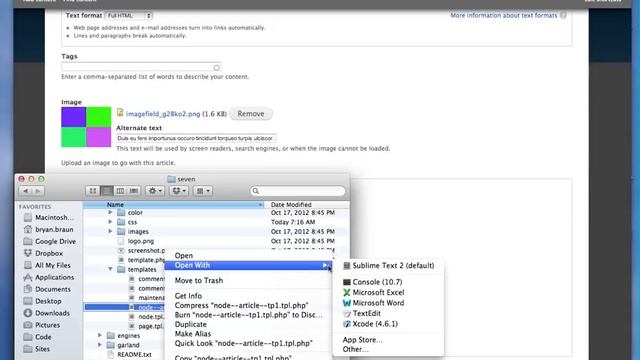The height and width of the screenshot is (360, 640).
Task: Expand the css folder
Action: pyautogui.click(x=110, y=222)
